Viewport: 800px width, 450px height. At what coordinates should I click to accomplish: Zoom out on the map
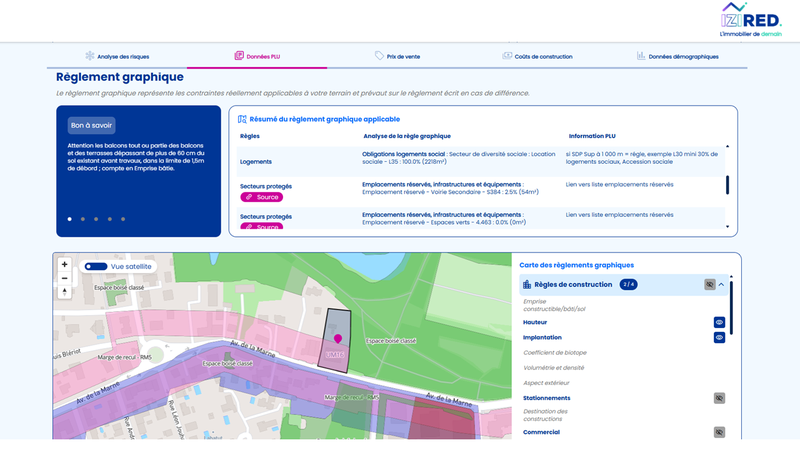coord(65,278)
